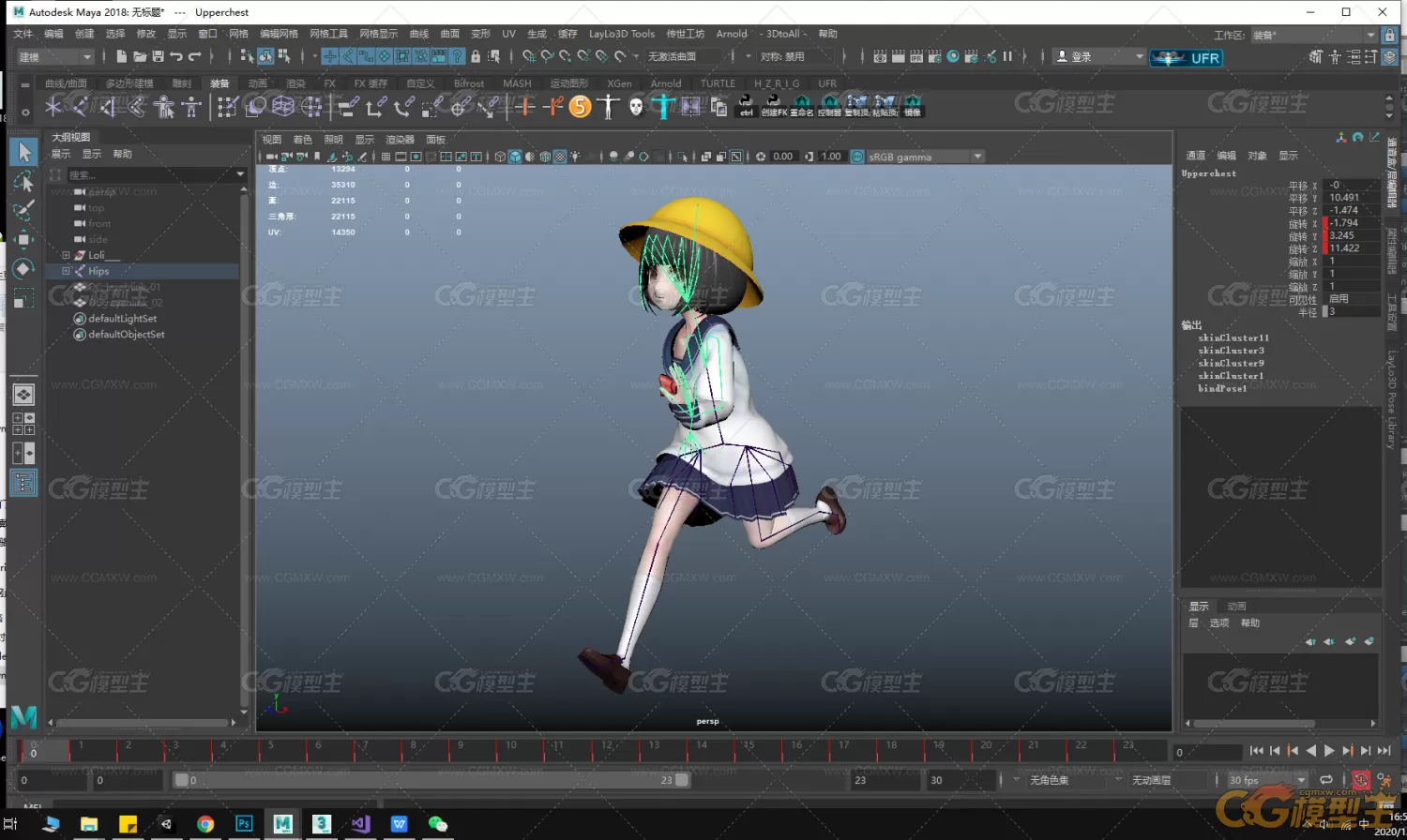Open the 通道 channel box menu

[x=1196, y=156]
